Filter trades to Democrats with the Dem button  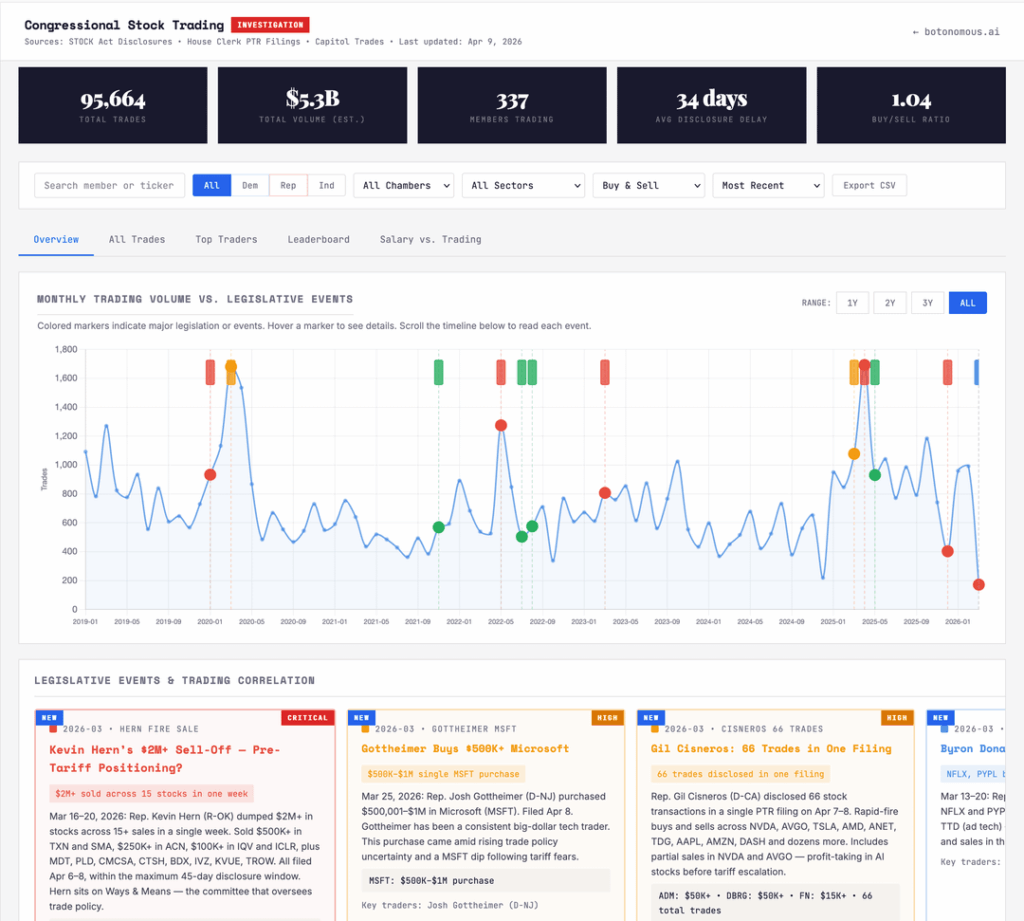(250, 185)
